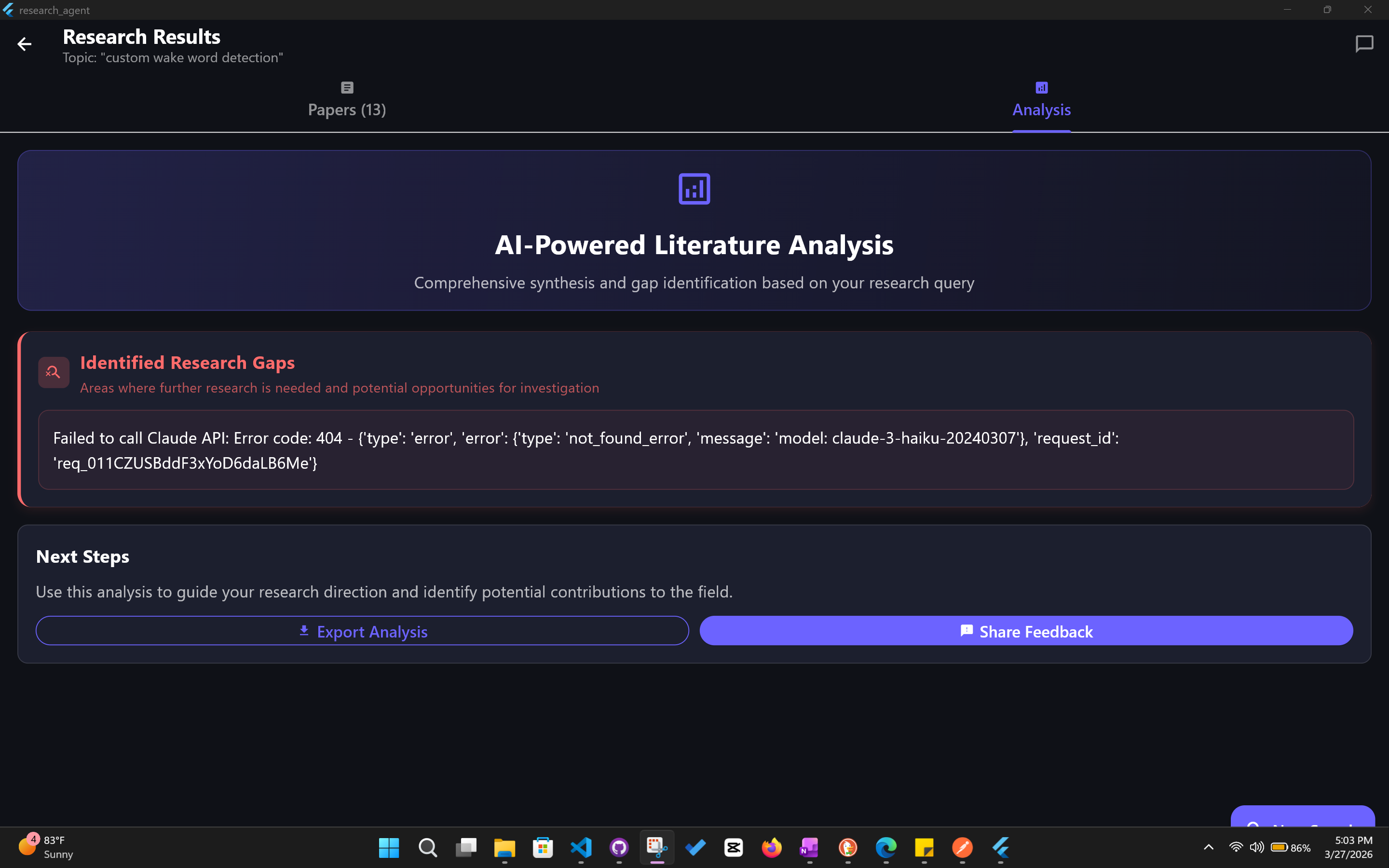Open File Explorer in taskbar
Image resolution: width=1389 pixels, height=868 pixels.
(x=504, y=847)
